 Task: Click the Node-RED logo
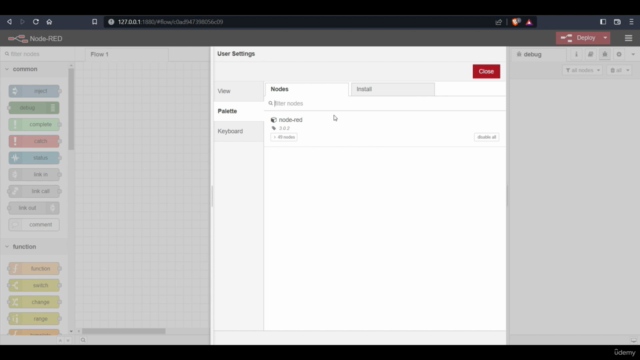point(18,38)
